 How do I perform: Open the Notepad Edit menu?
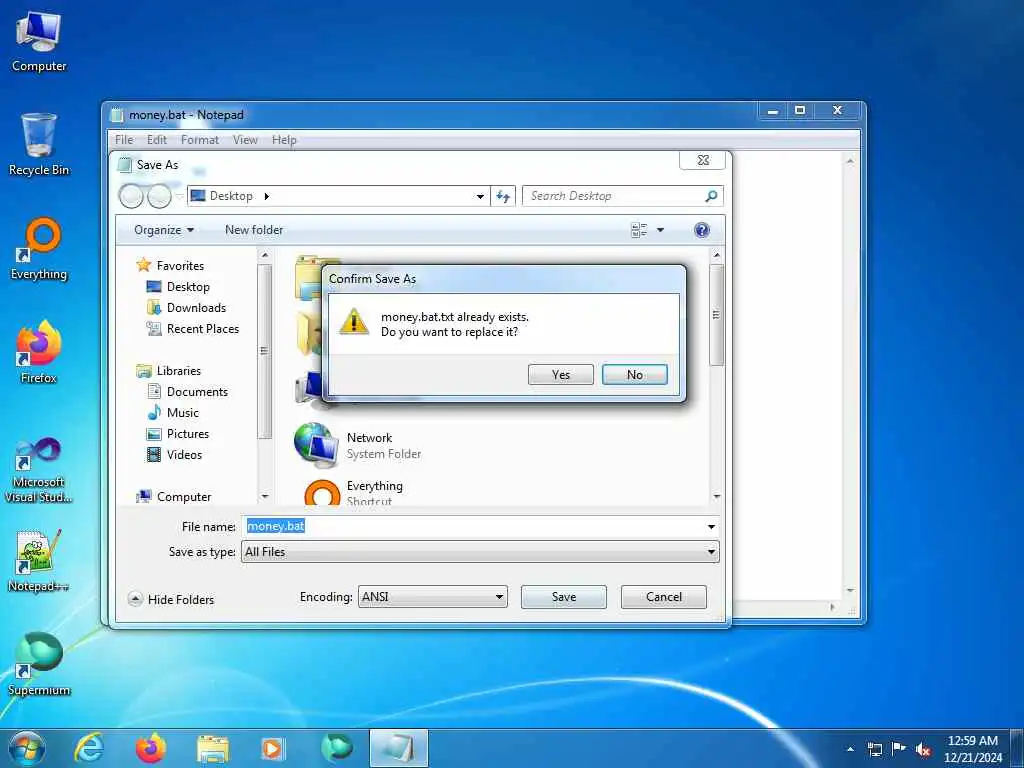(157, 140)
